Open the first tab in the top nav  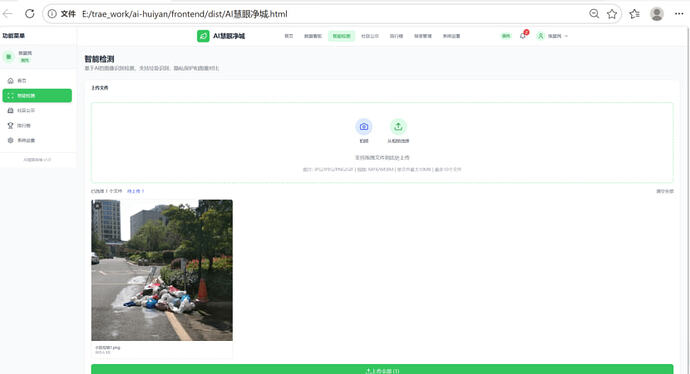point(289,36)
